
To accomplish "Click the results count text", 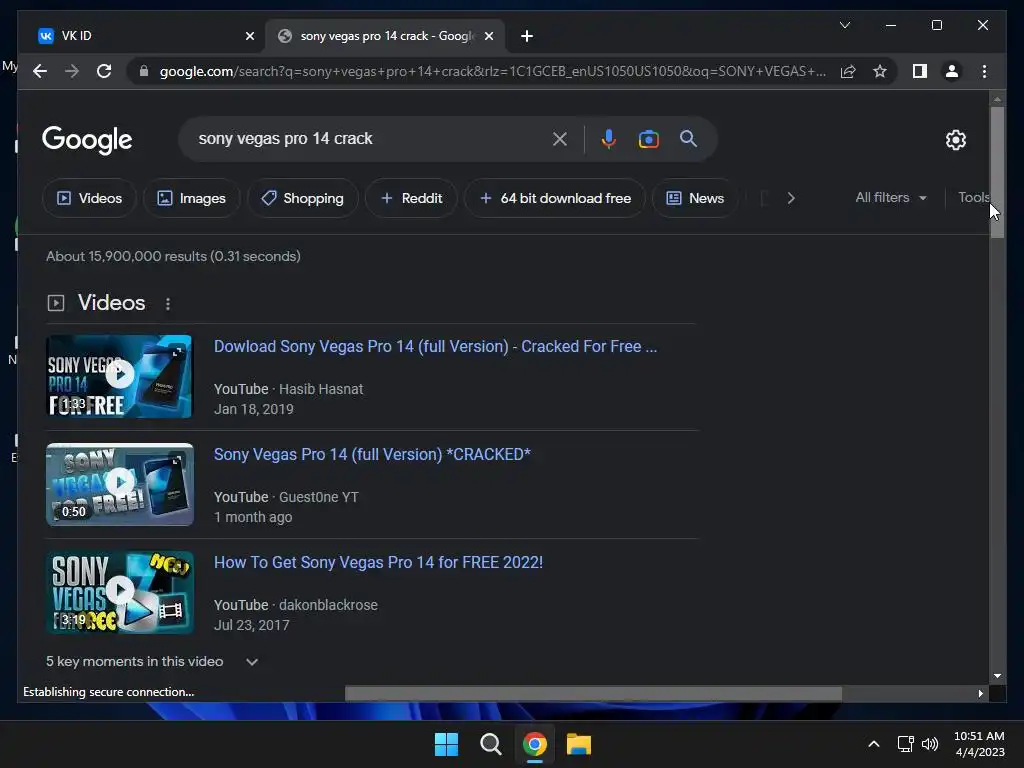I will (x=173, y=256).
